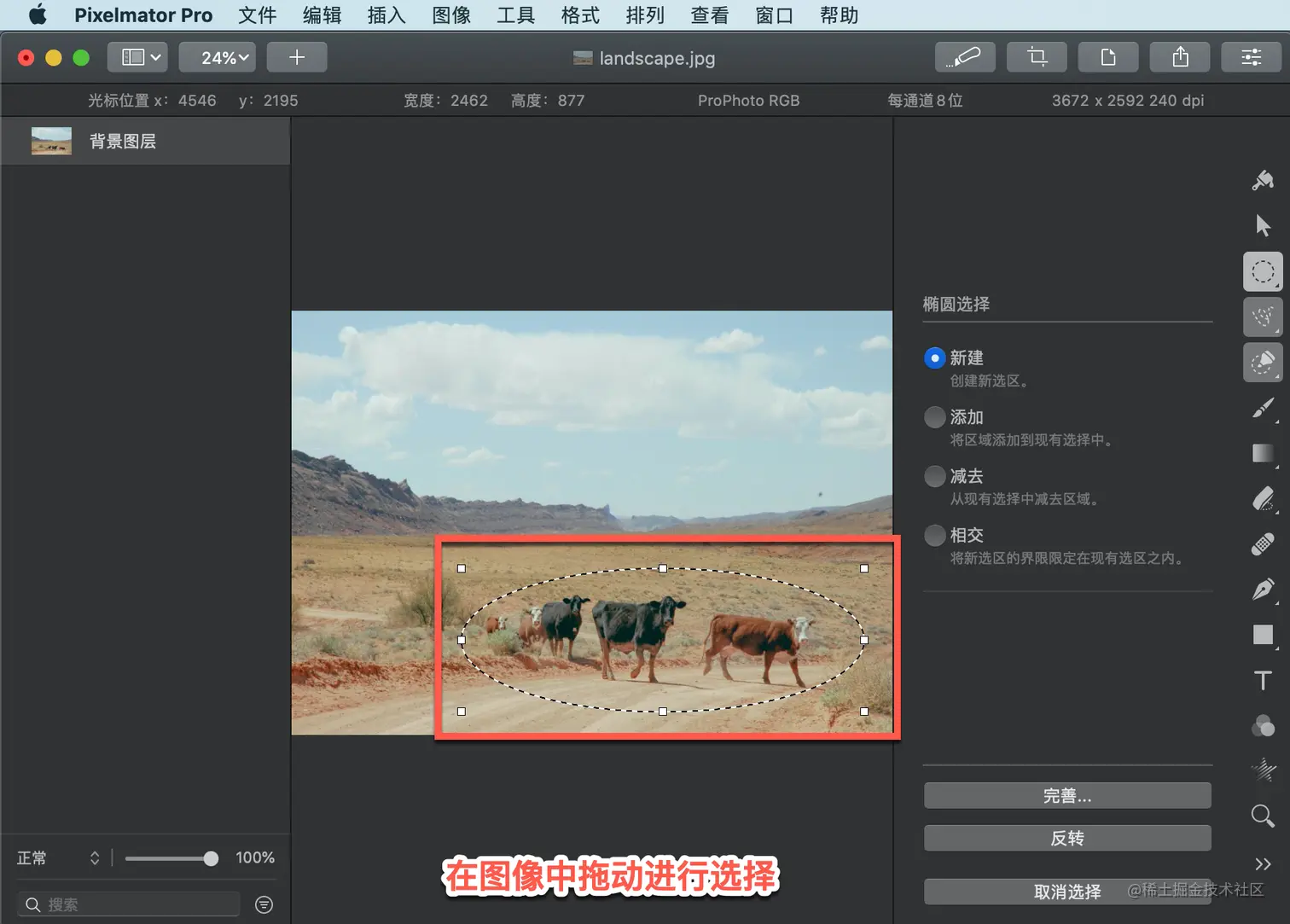Open the 排列 menu
Viewport: 1290px width, 924px height.
point(645,15)
